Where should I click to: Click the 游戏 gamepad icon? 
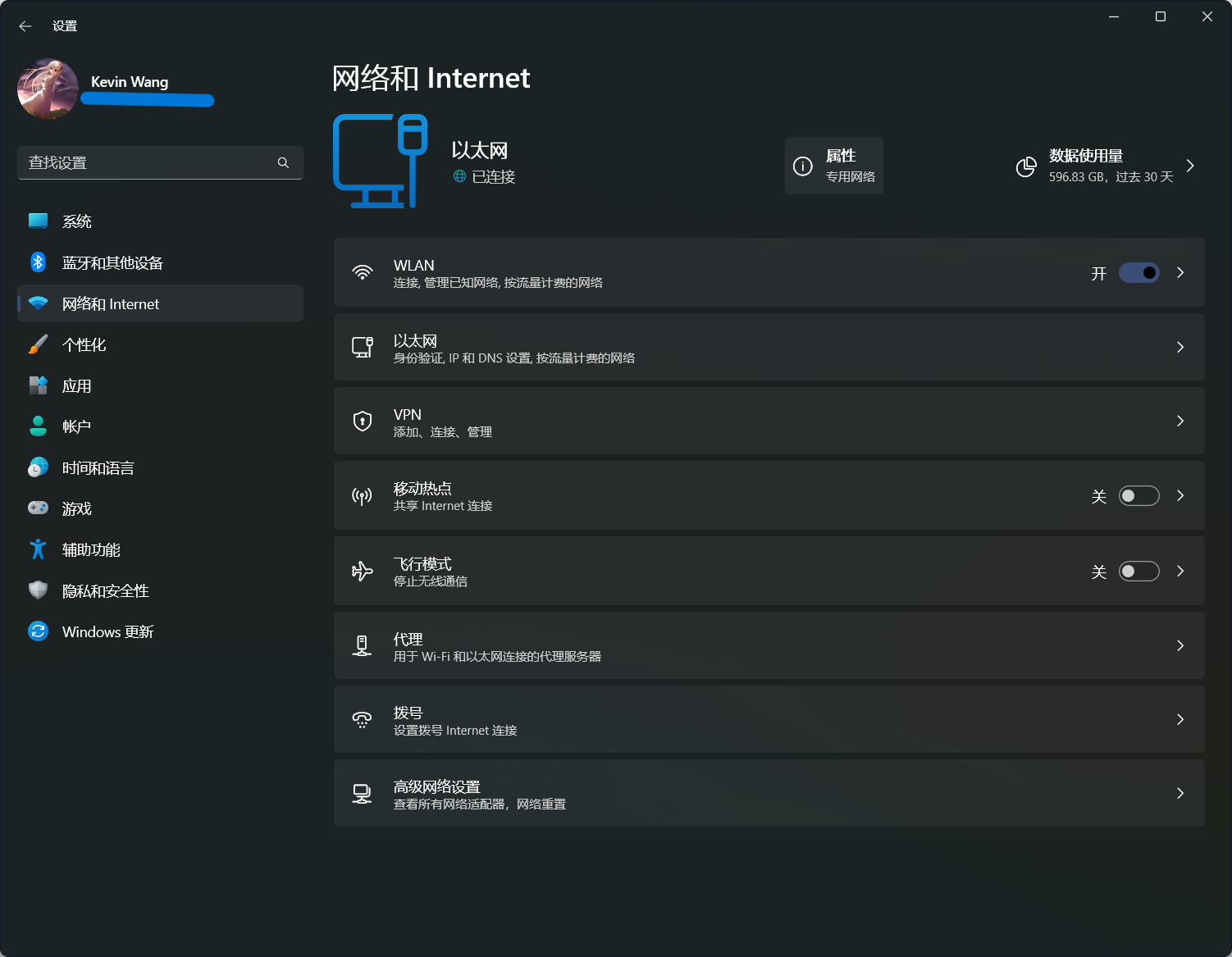point(38,508)
